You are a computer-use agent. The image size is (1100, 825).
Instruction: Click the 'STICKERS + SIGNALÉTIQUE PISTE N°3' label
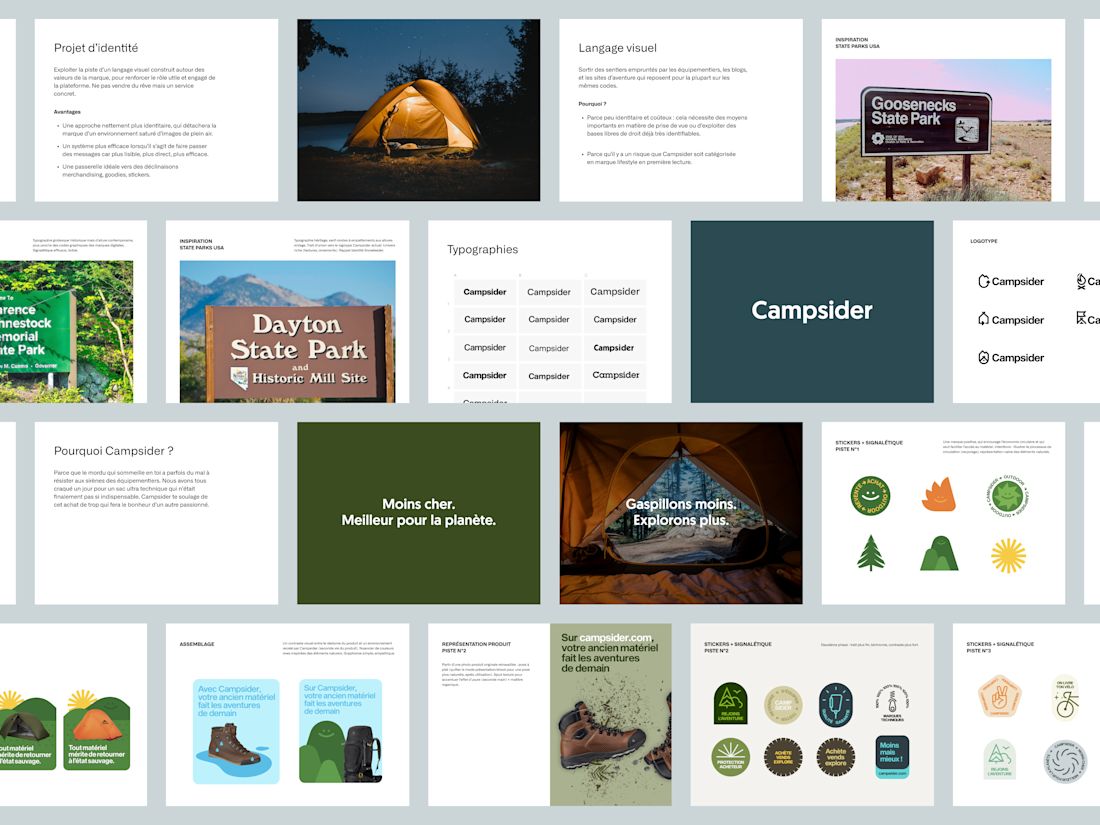[x=1000, y=647]
